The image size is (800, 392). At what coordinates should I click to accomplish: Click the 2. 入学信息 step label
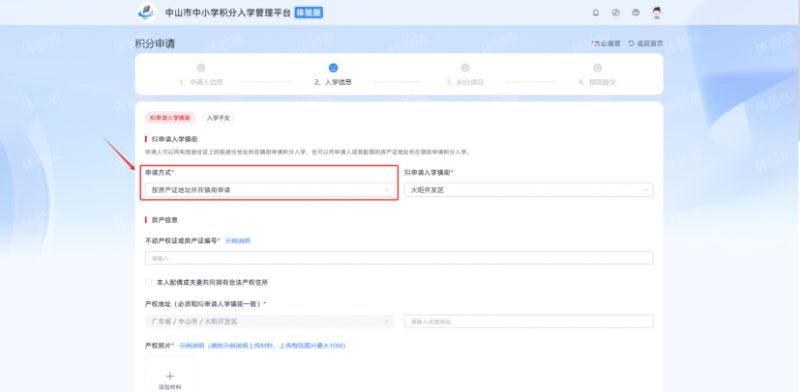[x=333, y=82]
